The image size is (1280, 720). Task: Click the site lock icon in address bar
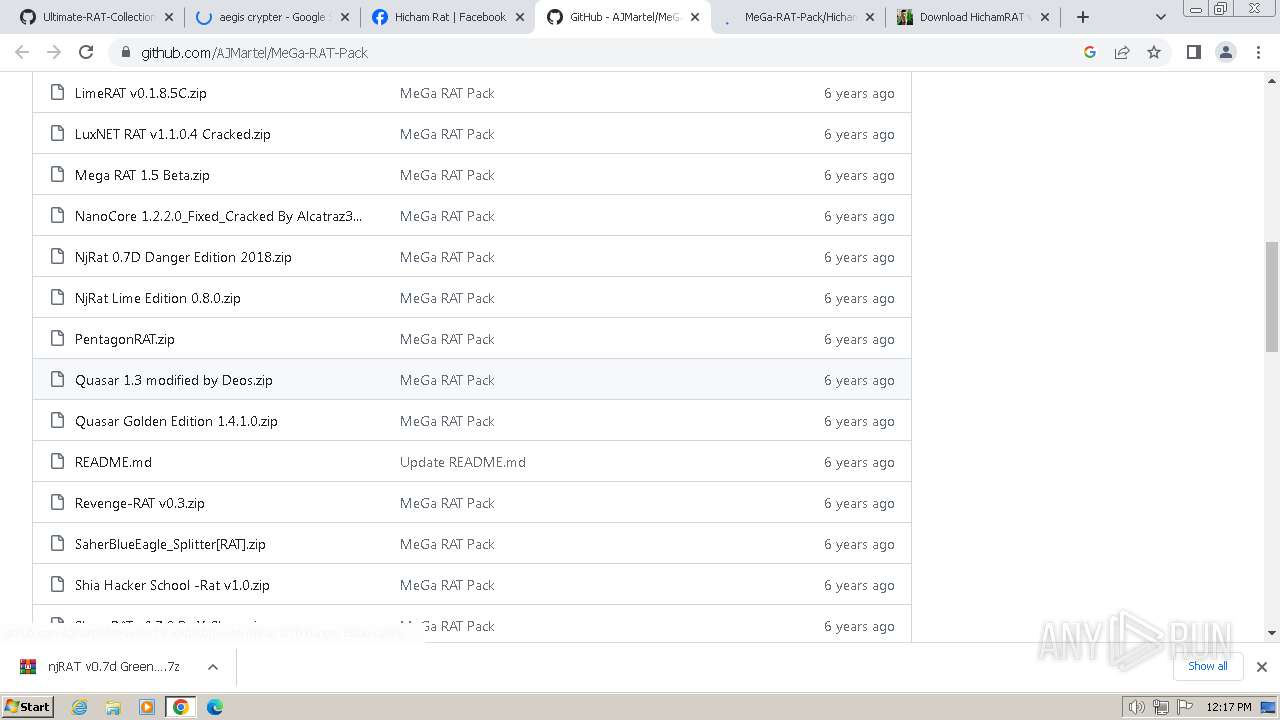tap(125, 52)
